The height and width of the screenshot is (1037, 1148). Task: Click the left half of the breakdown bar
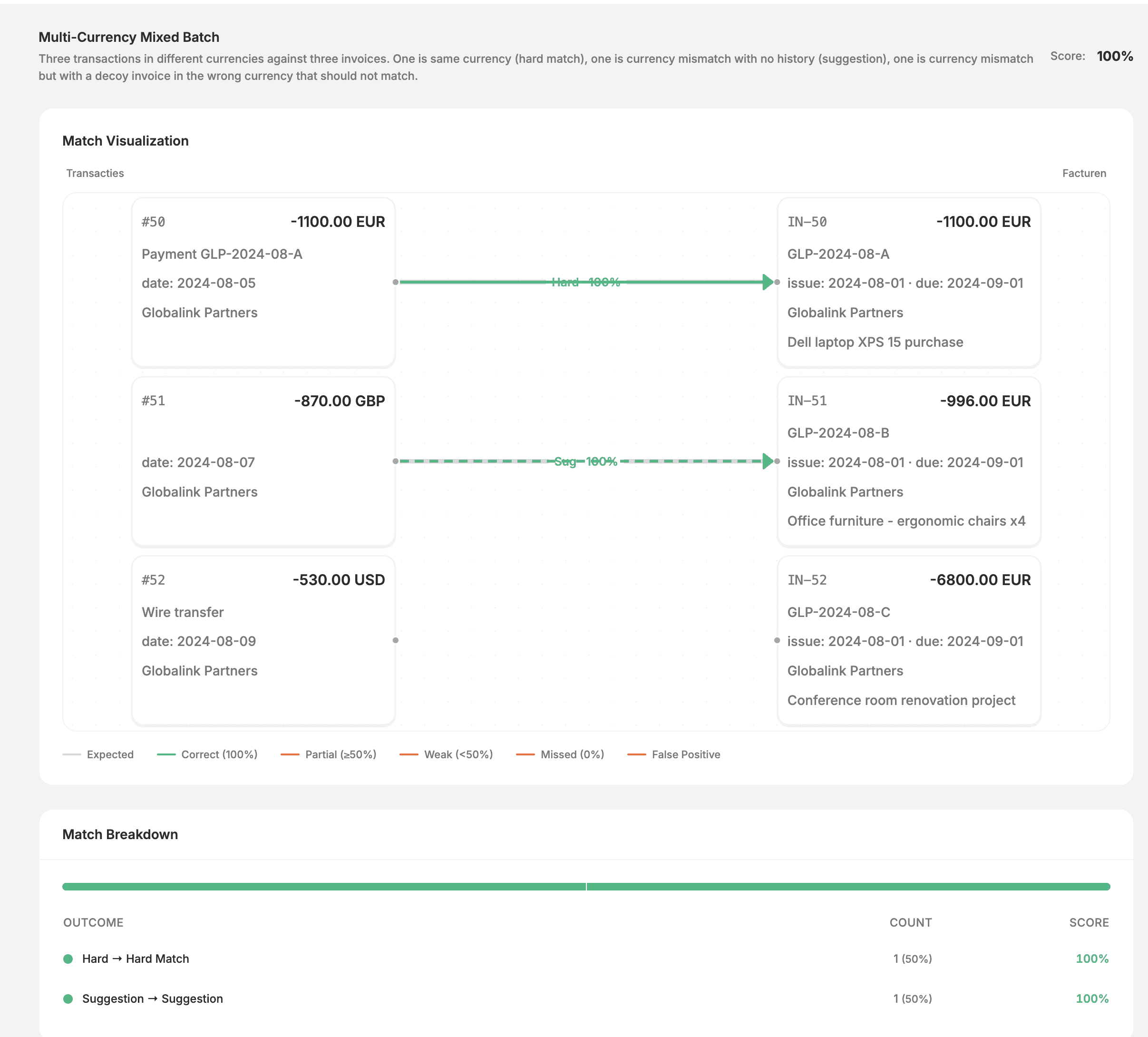coord(323,886)
